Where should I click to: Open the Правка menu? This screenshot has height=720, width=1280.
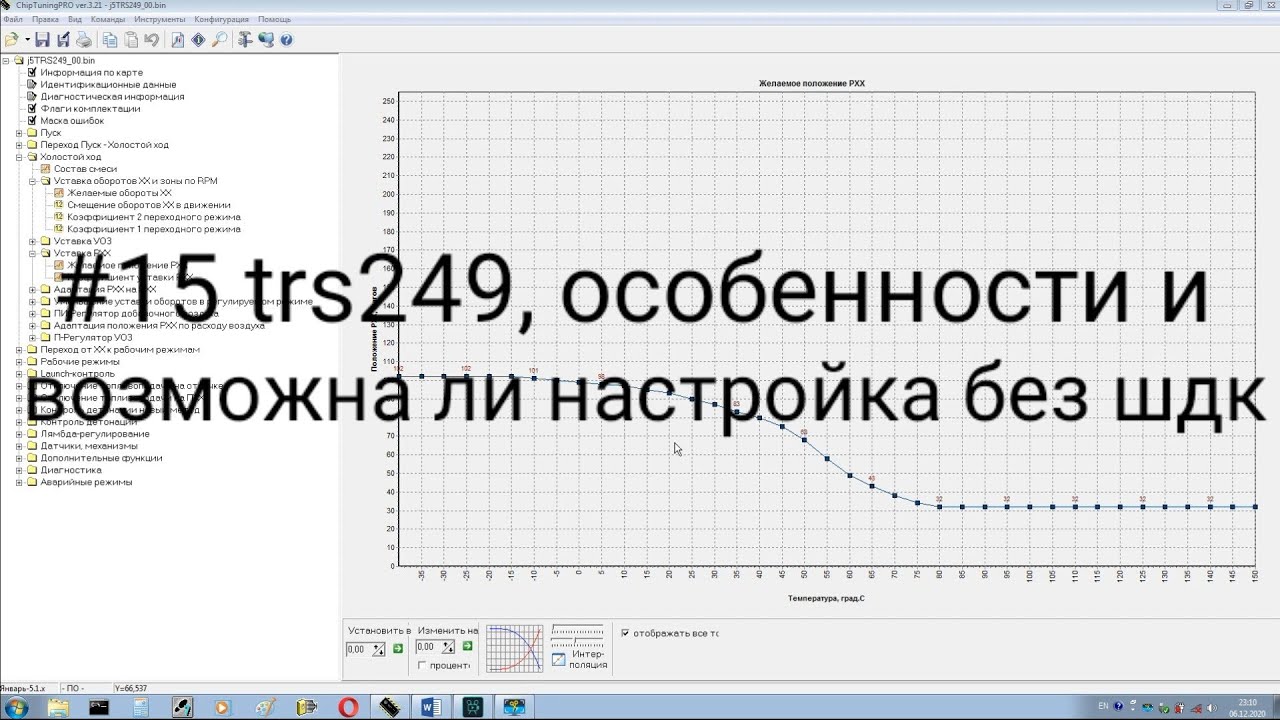(x=45, y=19)
